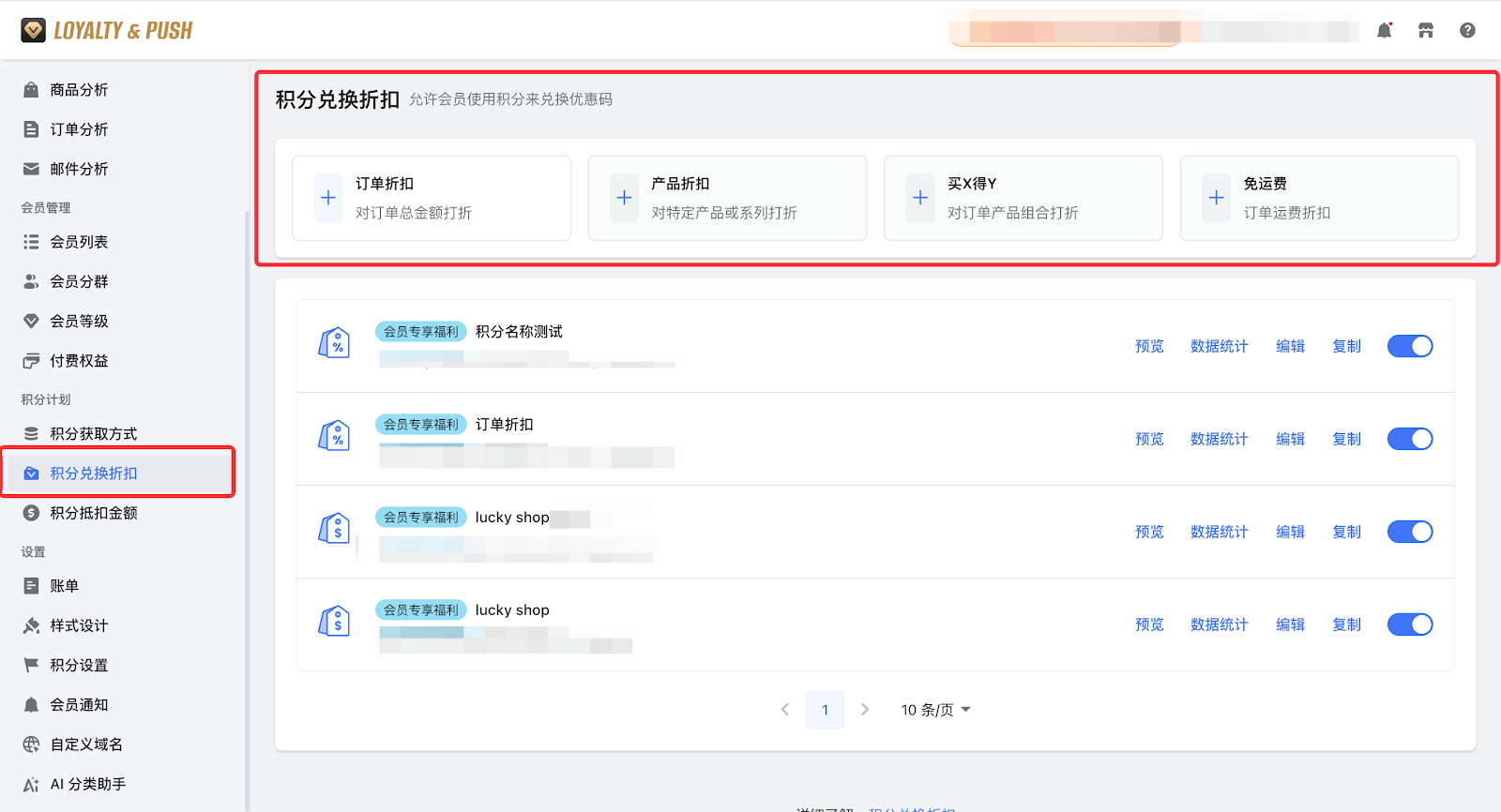Screen dimensions: 1501x812
Task: Click the notification bell icon
Action: tap(1384, 31)
